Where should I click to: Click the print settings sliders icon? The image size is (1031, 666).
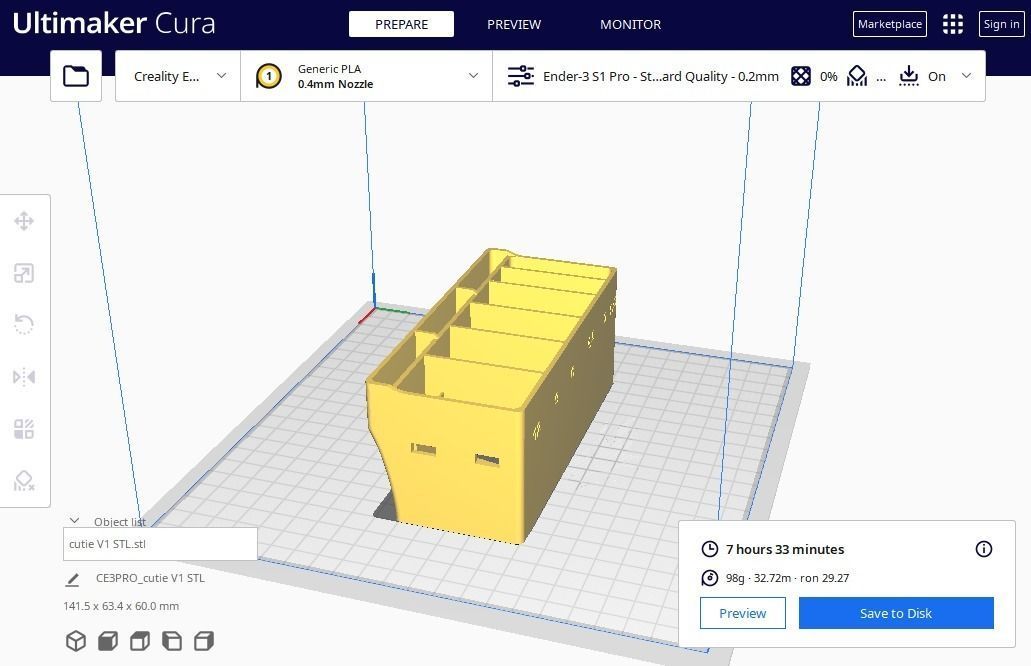[521, 76]
